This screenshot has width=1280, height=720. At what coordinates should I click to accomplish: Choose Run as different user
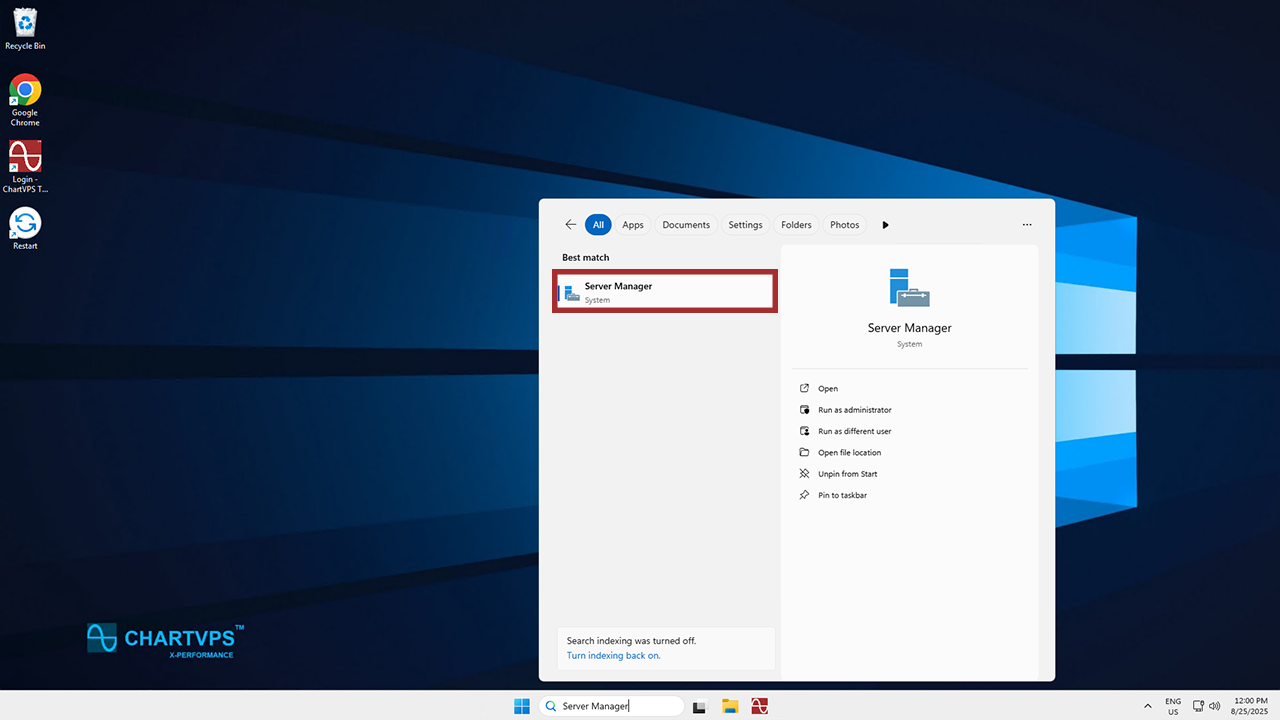[854, 432]
